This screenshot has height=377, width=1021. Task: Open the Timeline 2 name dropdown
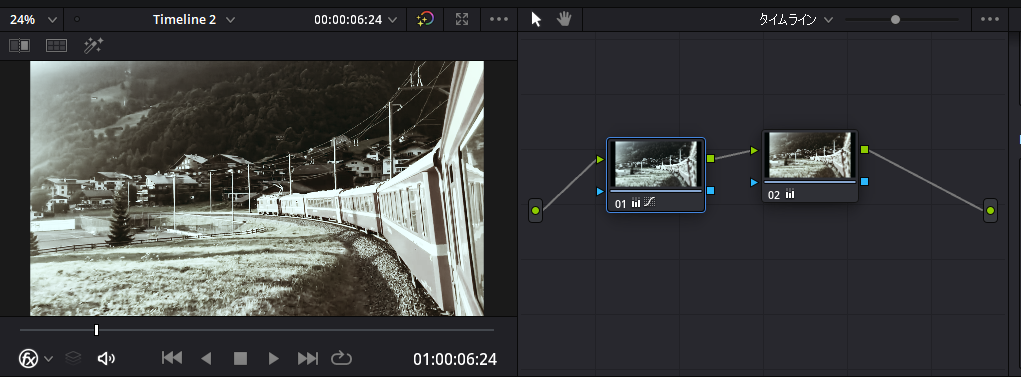193,20
